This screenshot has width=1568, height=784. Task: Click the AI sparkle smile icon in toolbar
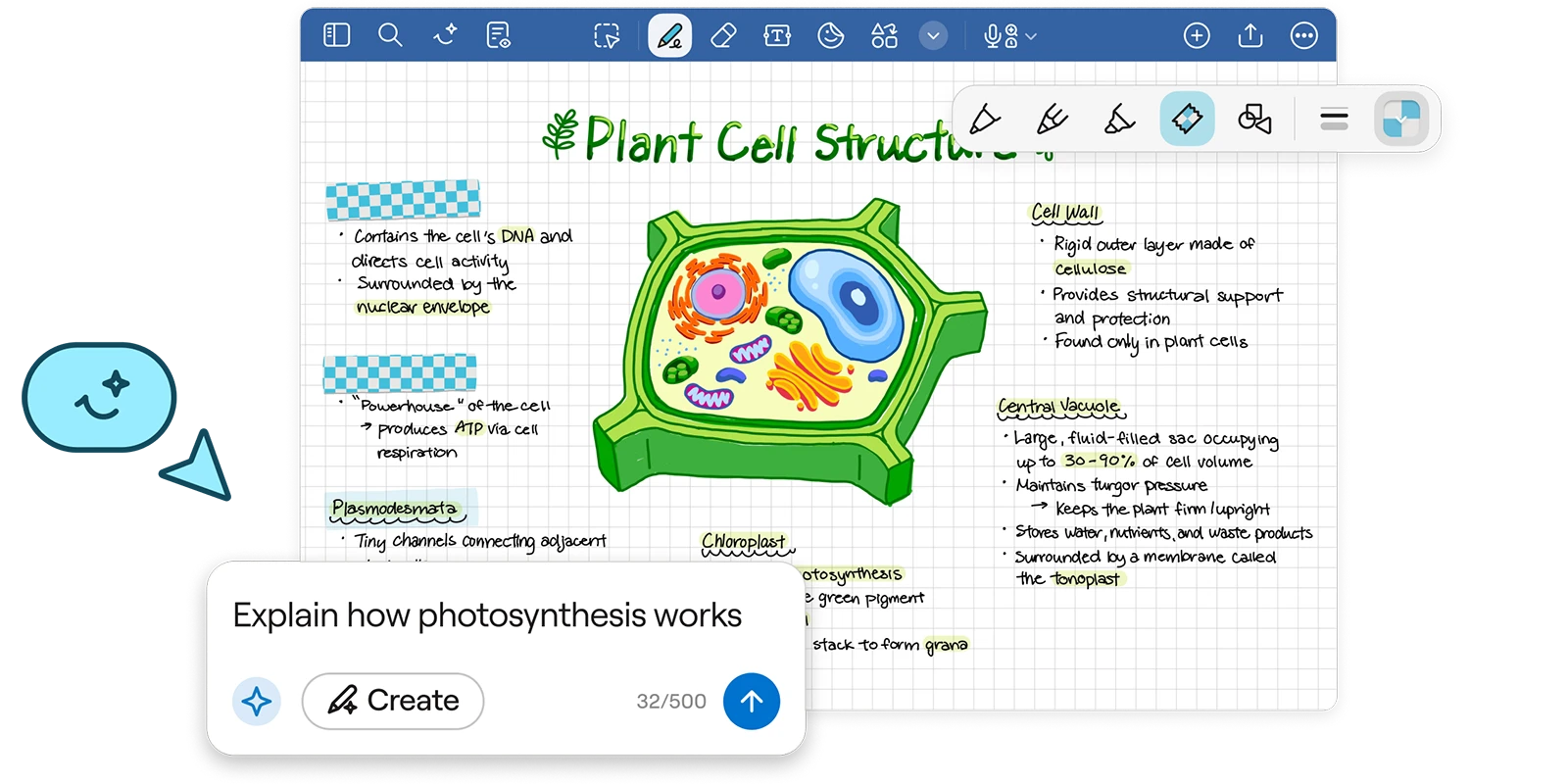445,35
